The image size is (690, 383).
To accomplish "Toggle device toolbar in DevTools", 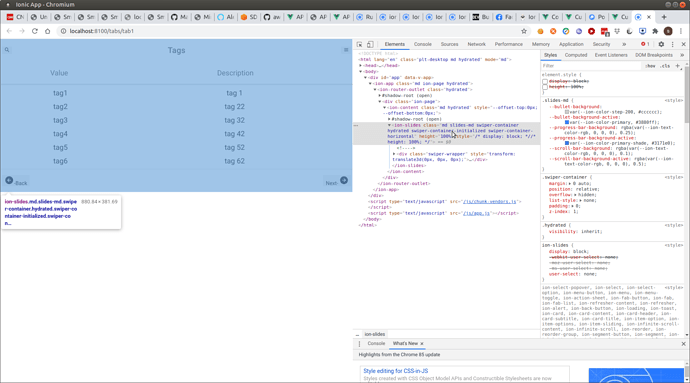I will (x=370, y=44).
